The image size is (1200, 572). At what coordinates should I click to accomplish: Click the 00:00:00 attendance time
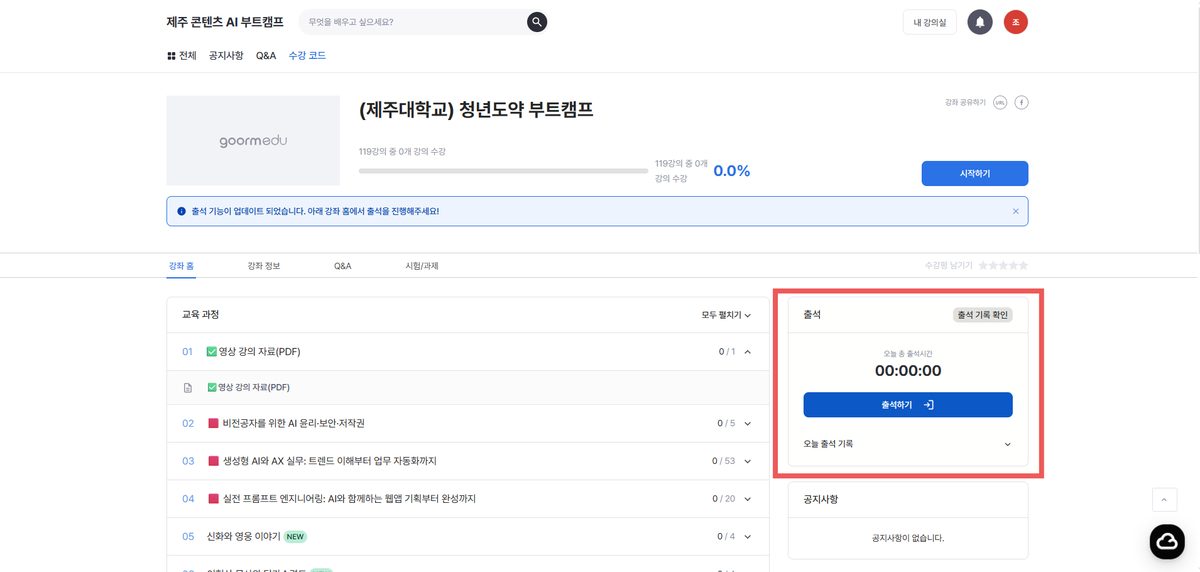pyautogui.click(x=908, y=371)
